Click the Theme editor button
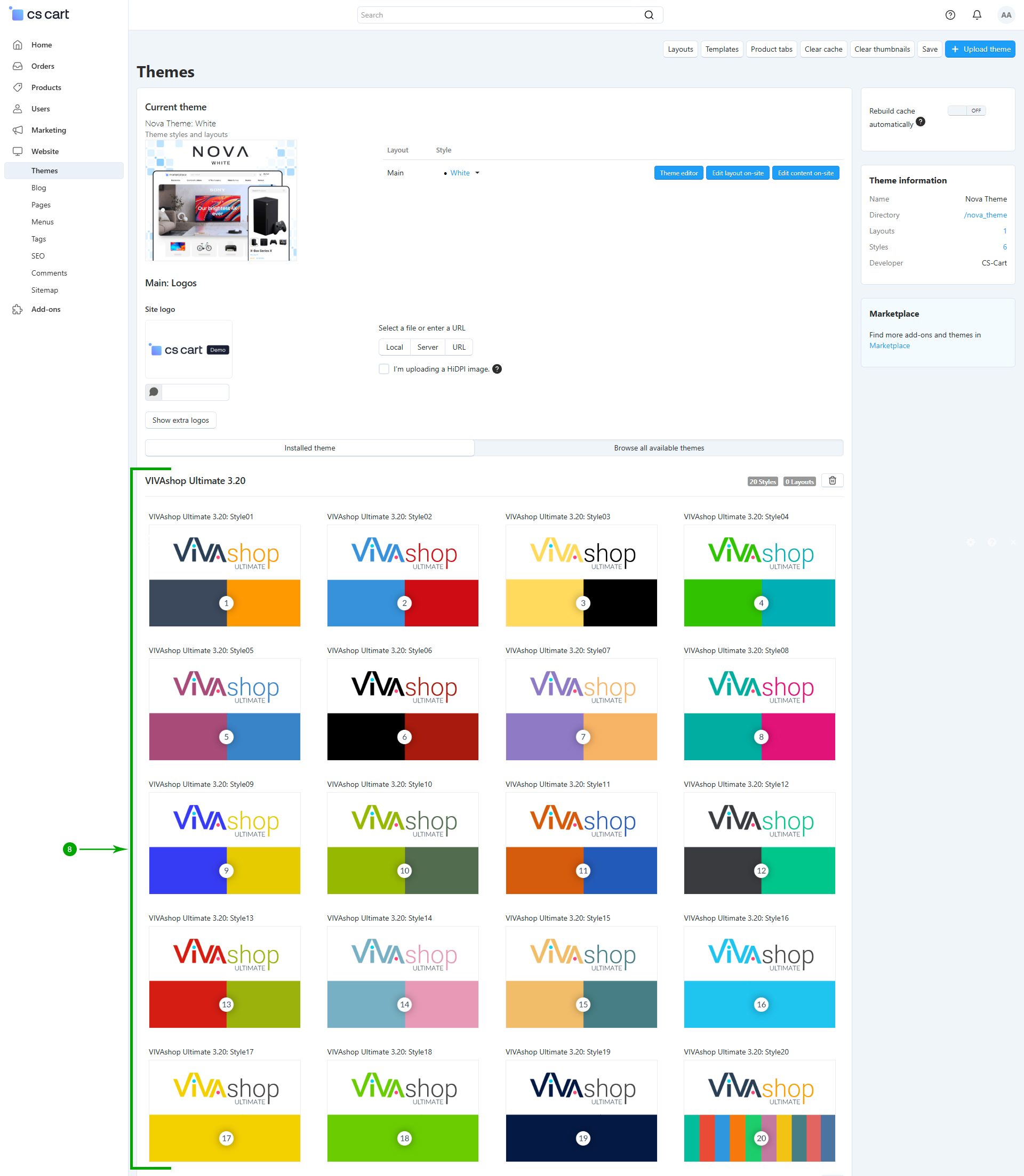Image resolution: width=1024 pixels, height=1176 pixels. point(678,173)
